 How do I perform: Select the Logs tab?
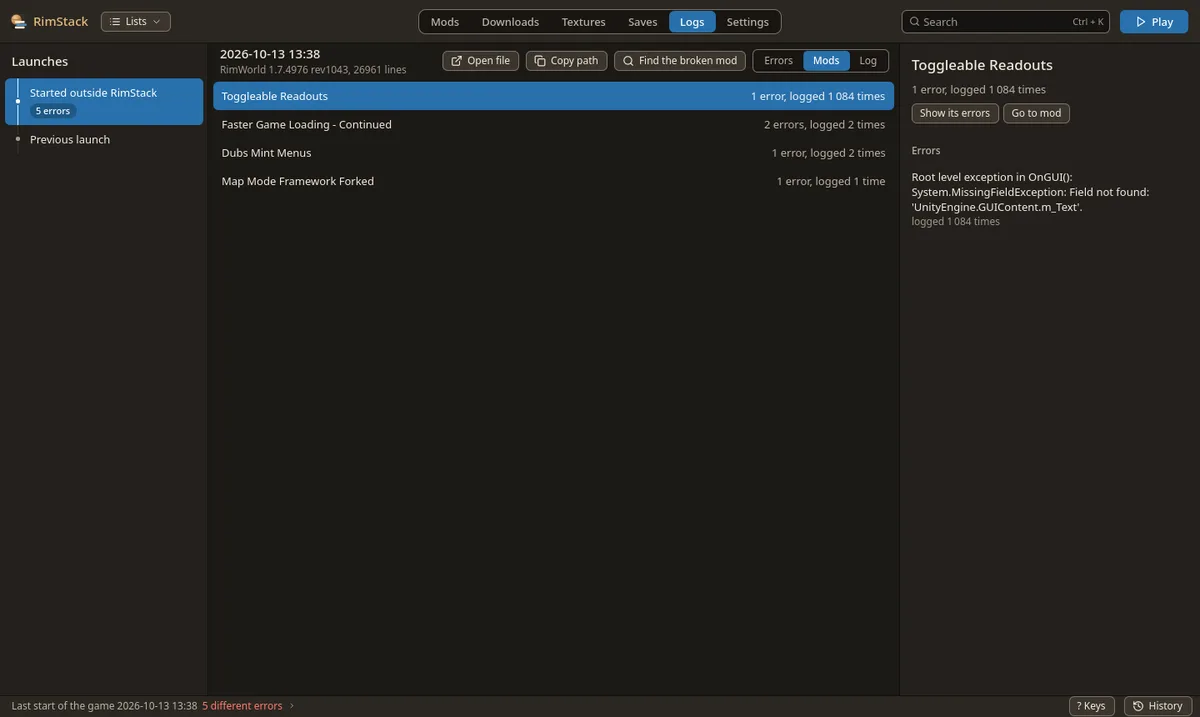coord(692,21)
